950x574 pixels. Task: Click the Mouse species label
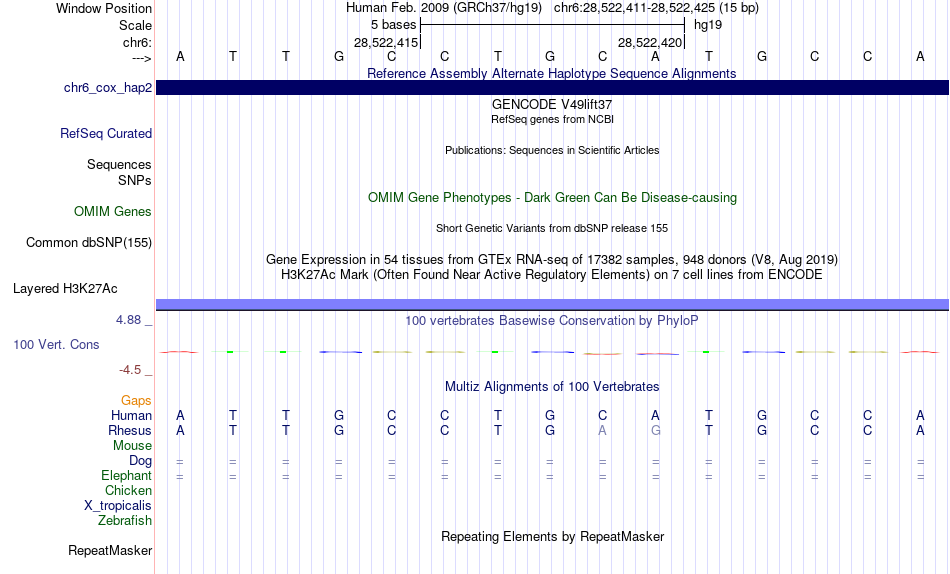tap(132, 446)
